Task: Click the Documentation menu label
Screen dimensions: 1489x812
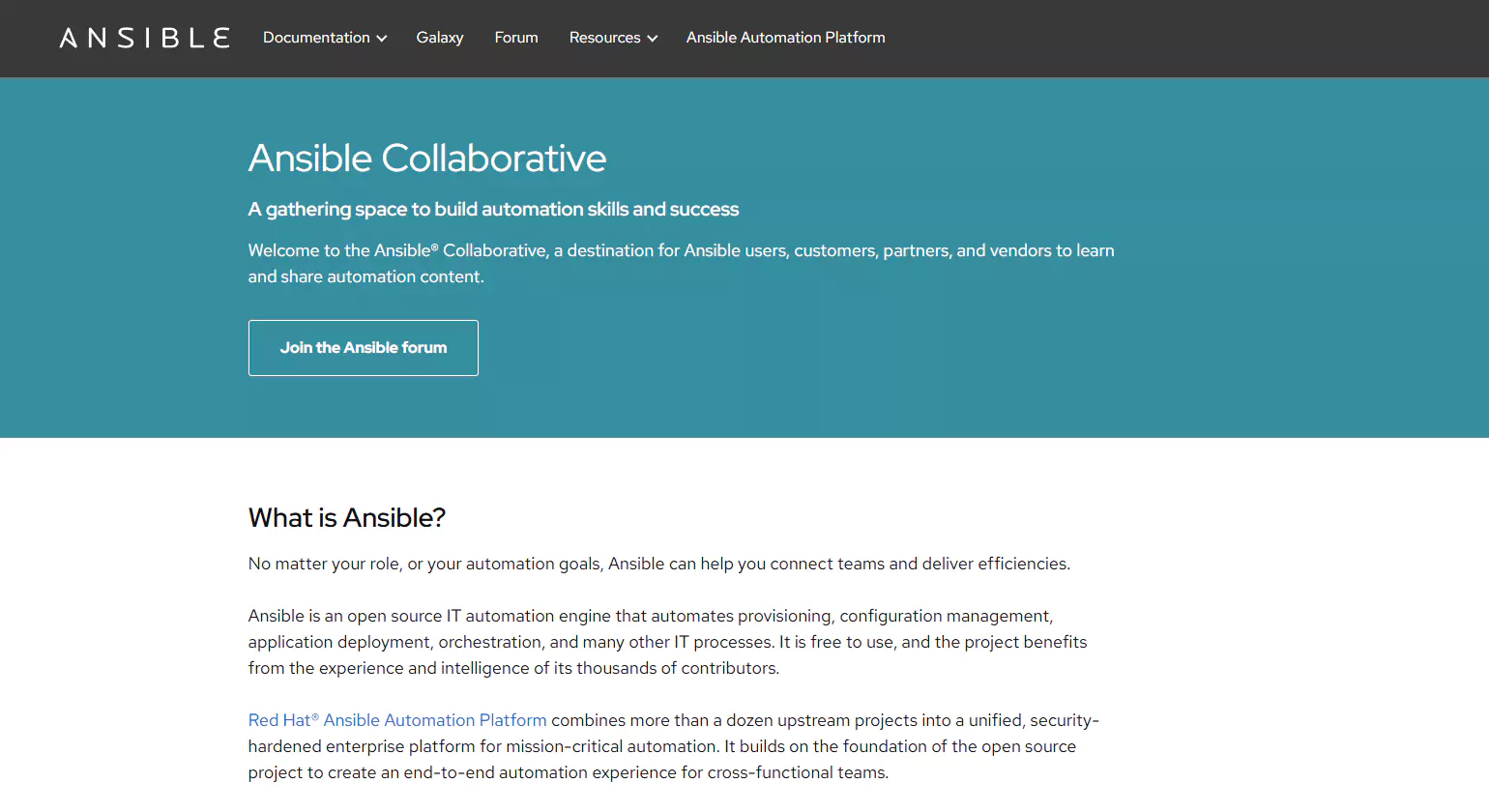Action: click(317, 38)
